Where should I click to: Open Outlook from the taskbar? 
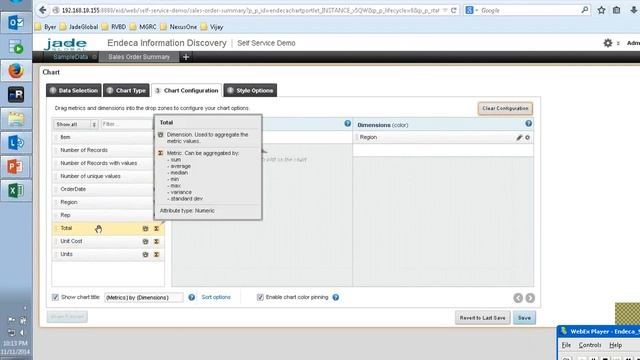16,23
